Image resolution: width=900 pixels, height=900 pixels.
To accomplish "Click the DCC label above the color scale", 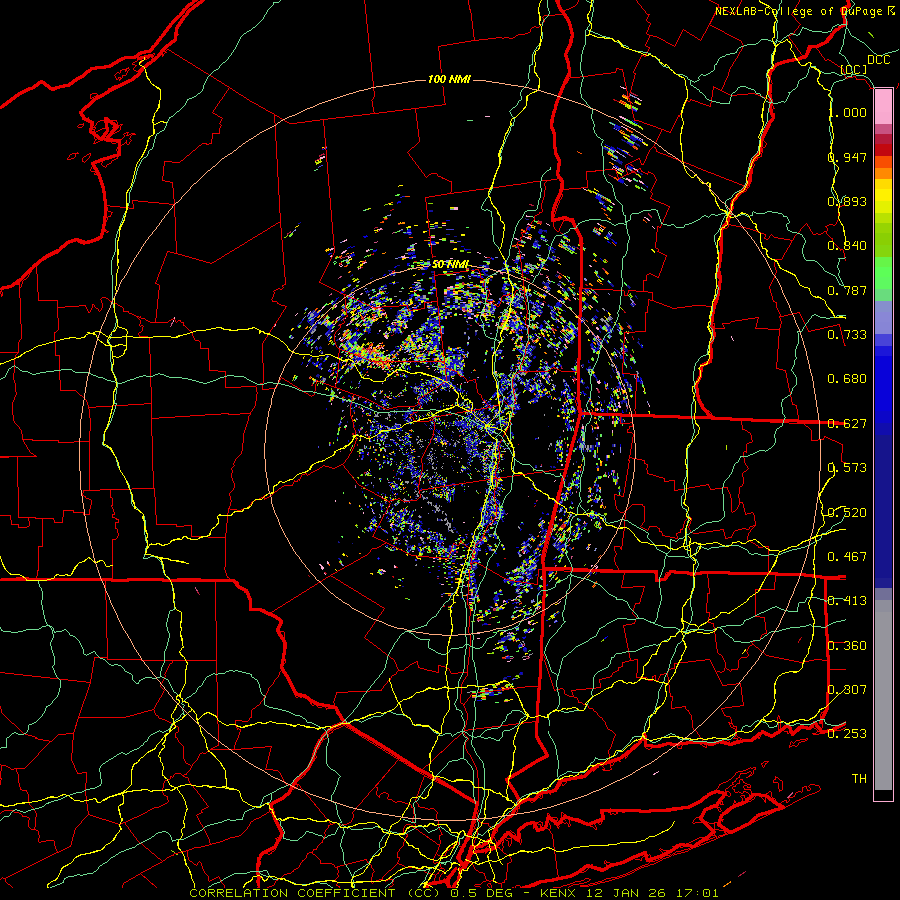I will 878,60.
